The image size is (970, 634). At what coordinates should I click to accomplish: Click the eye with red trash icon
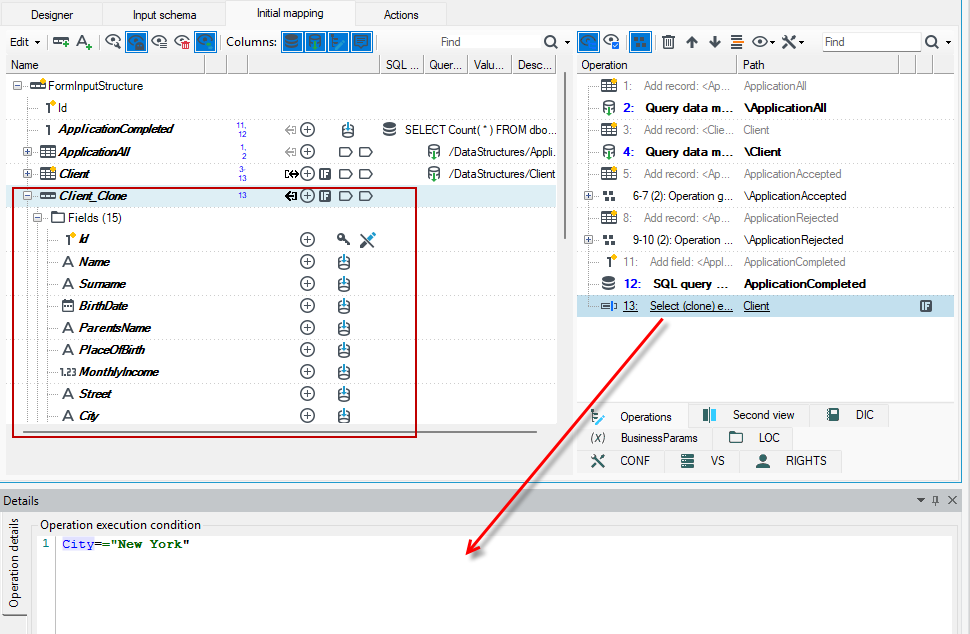(x=182, y=41)
